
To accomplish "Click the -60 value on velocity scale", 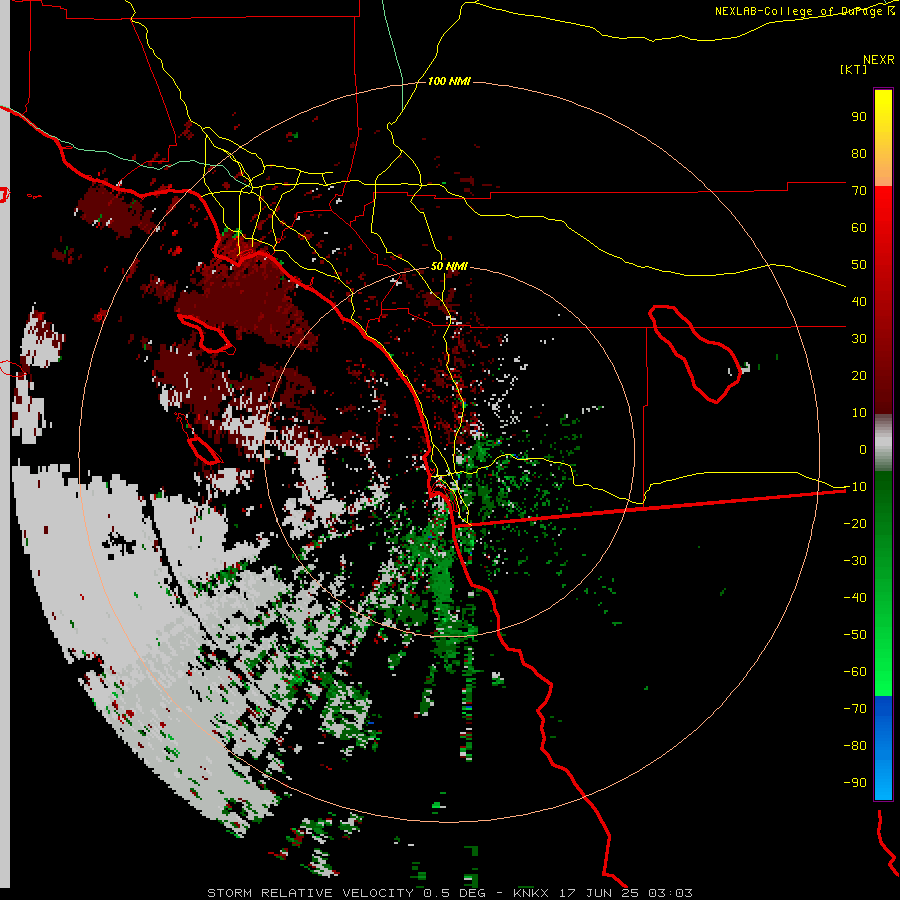I will (x=855, y=672).
